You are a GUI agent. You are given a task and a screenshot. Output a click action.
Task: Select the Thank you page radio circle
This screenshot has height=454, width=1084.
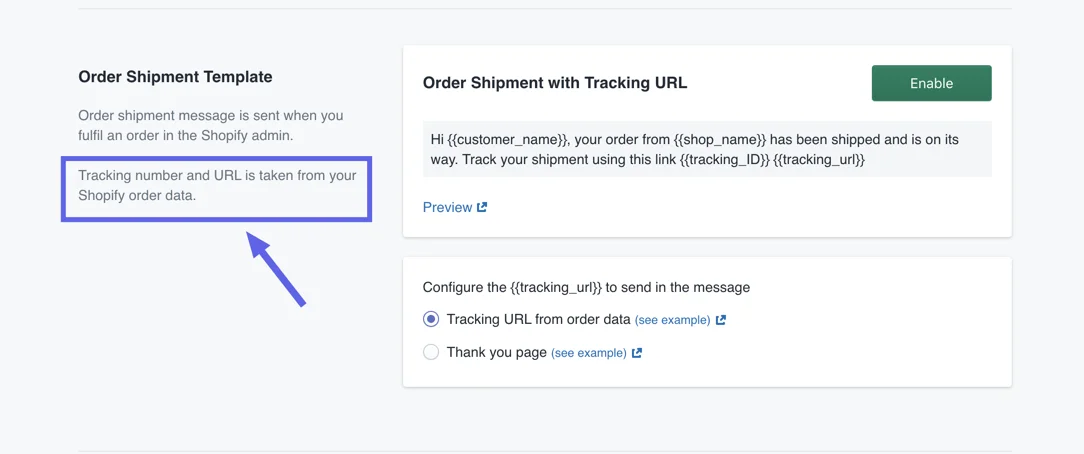[x=431, y=352]
